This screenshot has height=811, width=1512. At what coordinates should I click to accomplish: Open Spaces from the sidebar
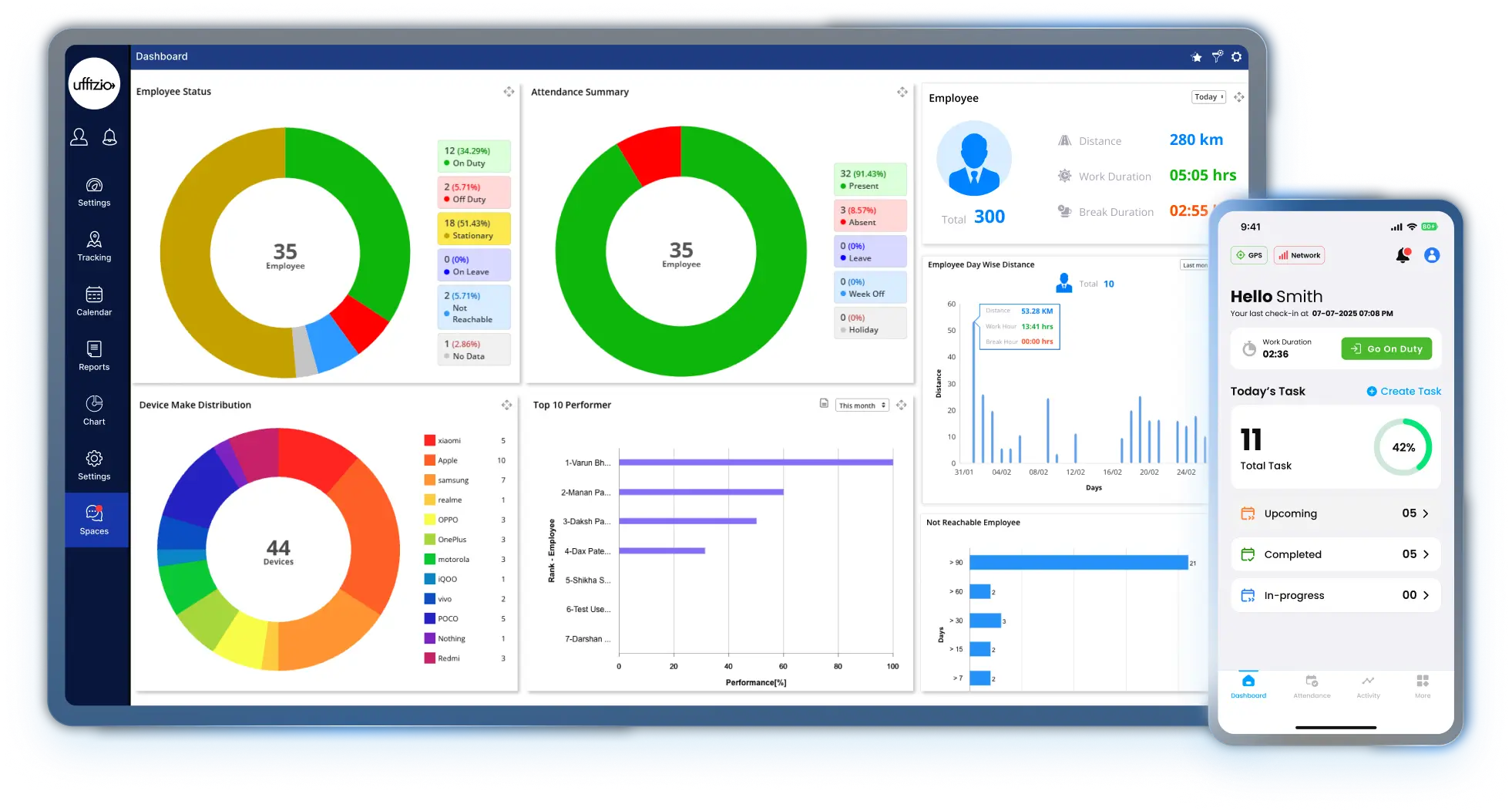[94, 520]
